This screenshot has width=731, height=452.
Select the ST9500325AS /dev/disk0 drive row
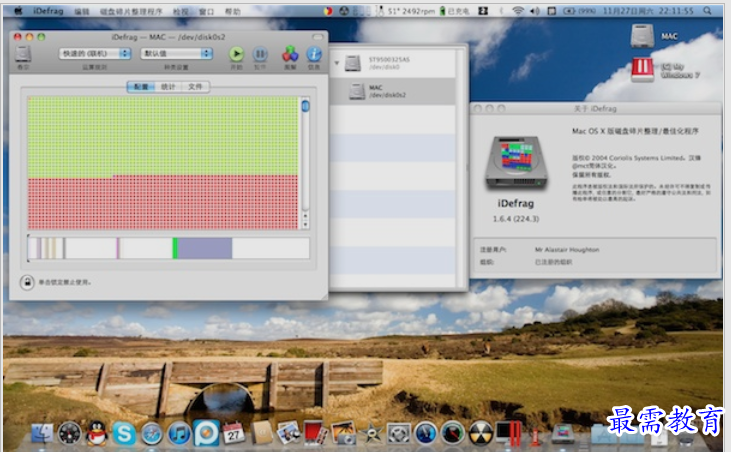tap(393, 63)
